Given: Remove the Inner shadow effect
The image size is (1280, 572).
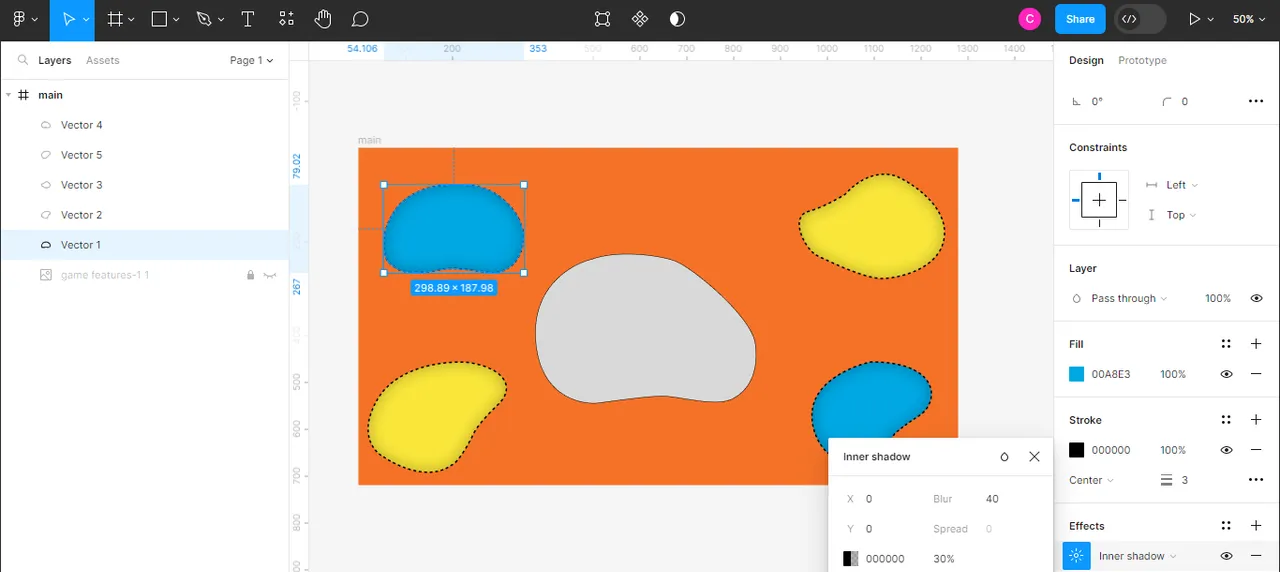Looking at the screenshot, I should [1256, 556].
